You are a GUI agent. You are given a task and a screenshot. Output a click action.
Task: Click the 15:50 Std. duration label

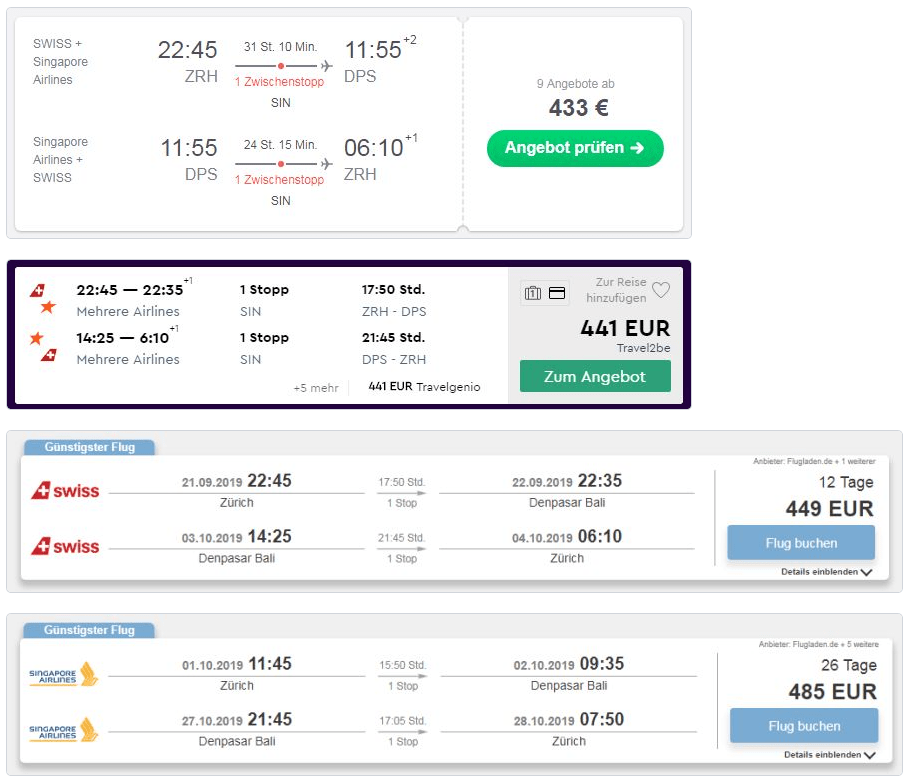(x=403, y=665)
